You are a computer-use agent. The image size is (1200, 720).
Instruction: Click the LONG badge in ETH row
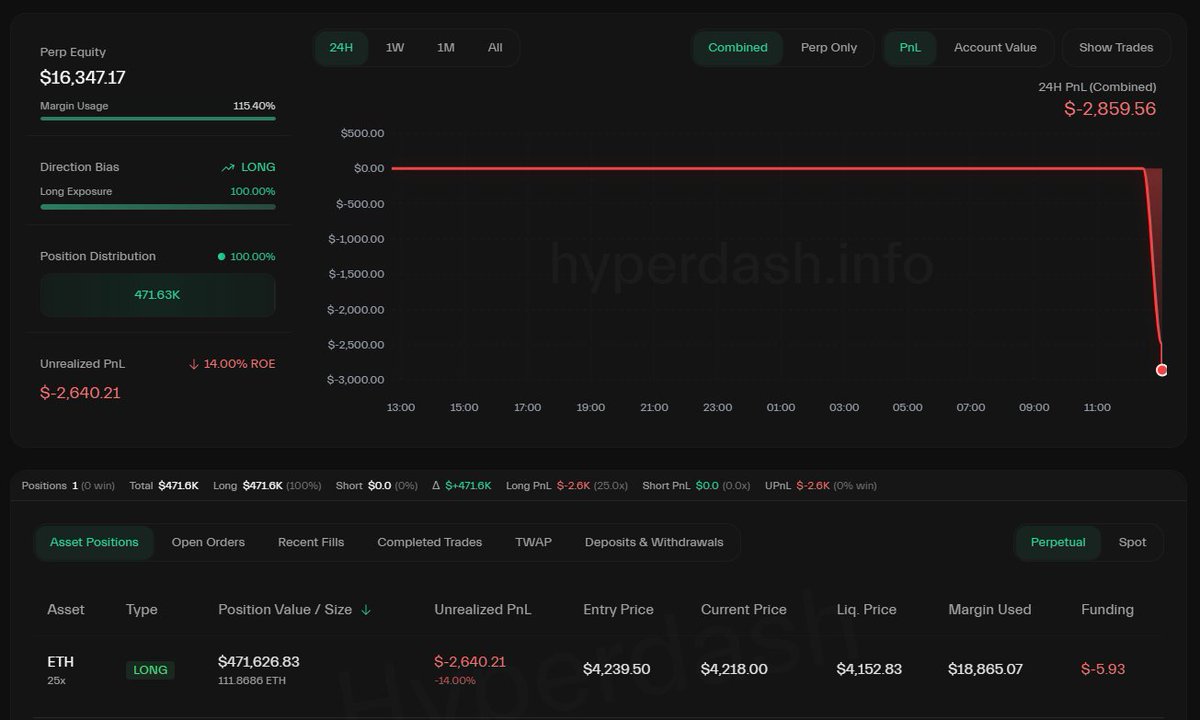click(150, 670)
